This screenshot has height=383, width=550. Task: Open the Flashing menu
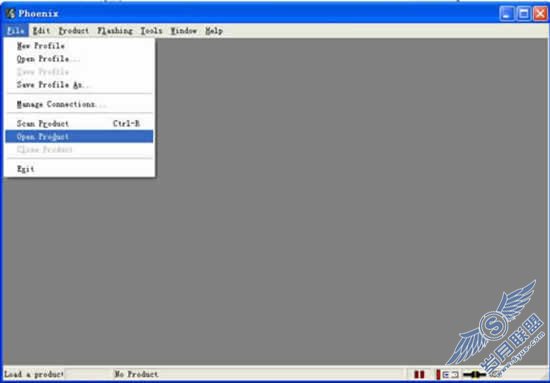(115, 31)
